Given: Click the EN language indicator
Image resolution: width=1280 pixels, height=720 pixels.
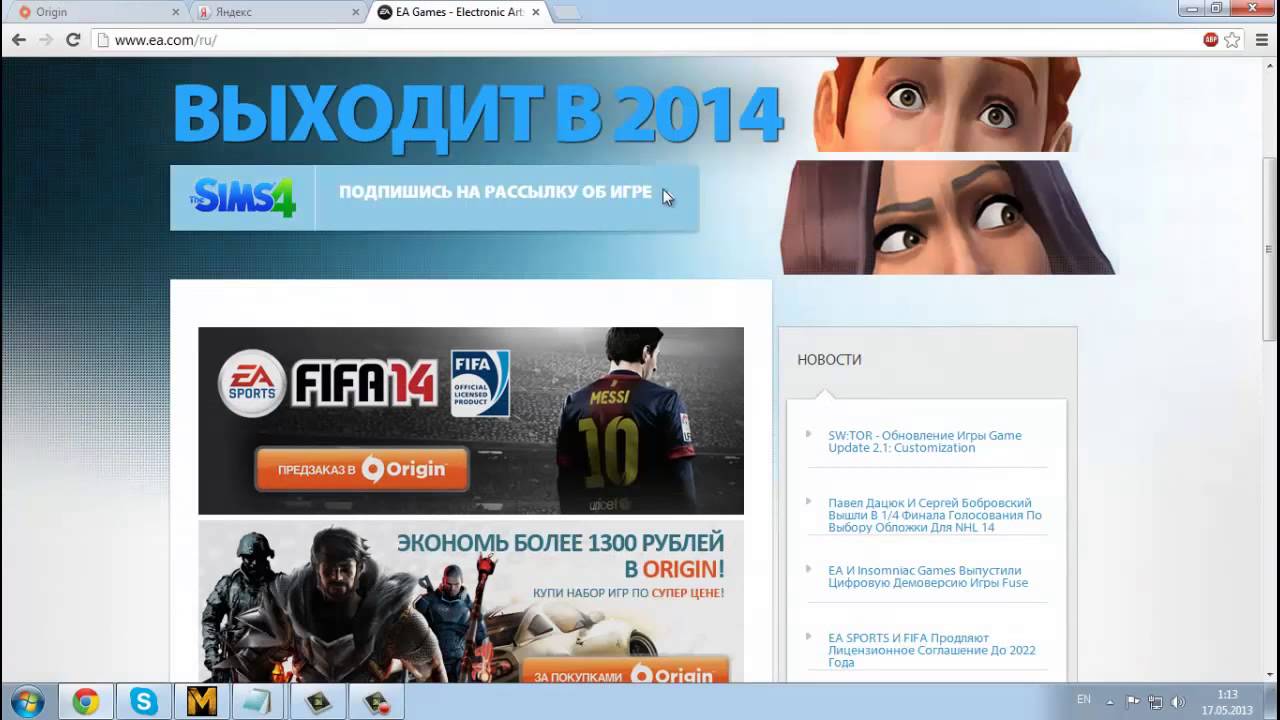Looking at the screenshot, I should point(1084,701).
